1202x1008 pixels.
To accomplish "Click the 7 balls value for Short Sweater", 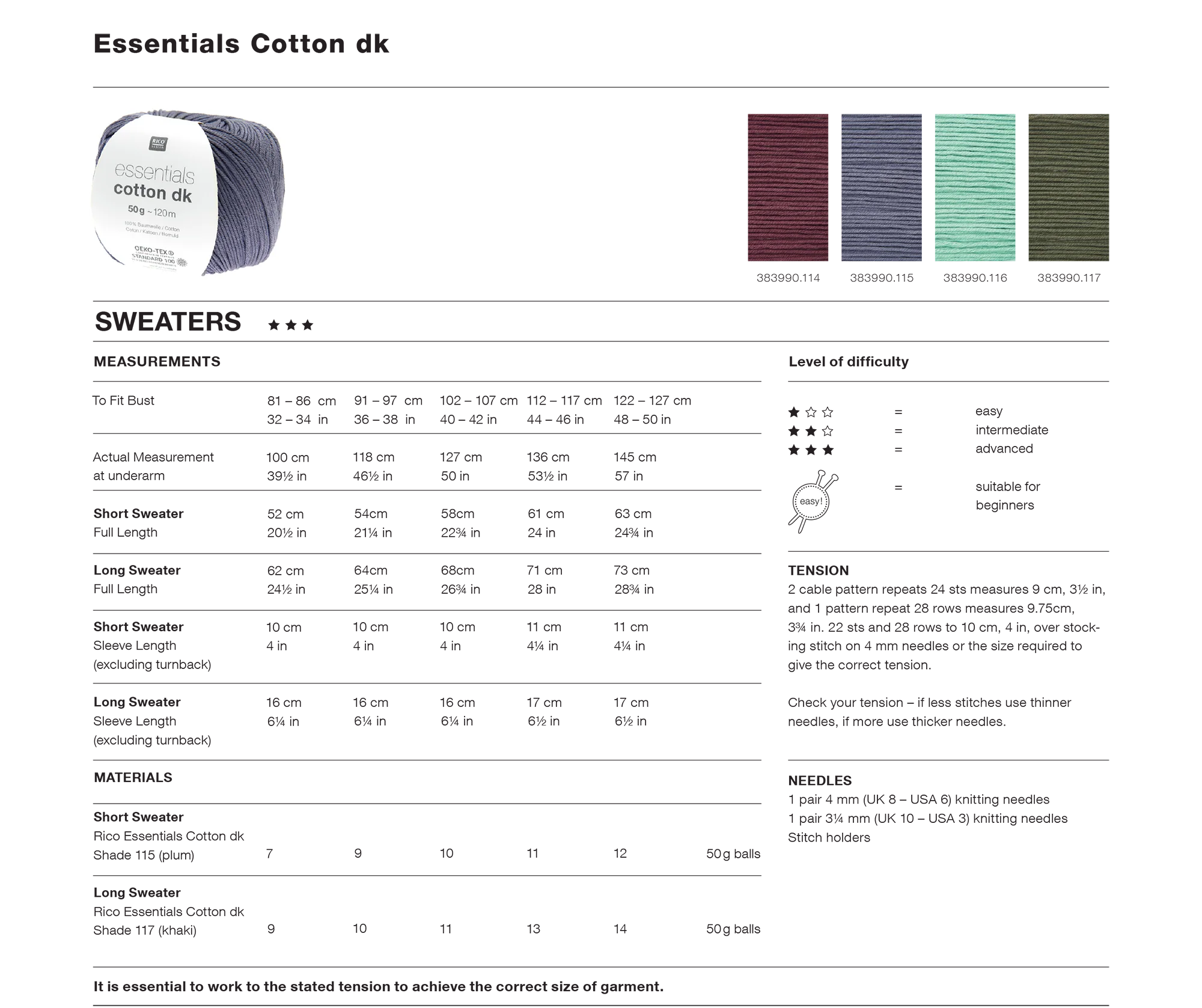I will [x=270, y=854].
